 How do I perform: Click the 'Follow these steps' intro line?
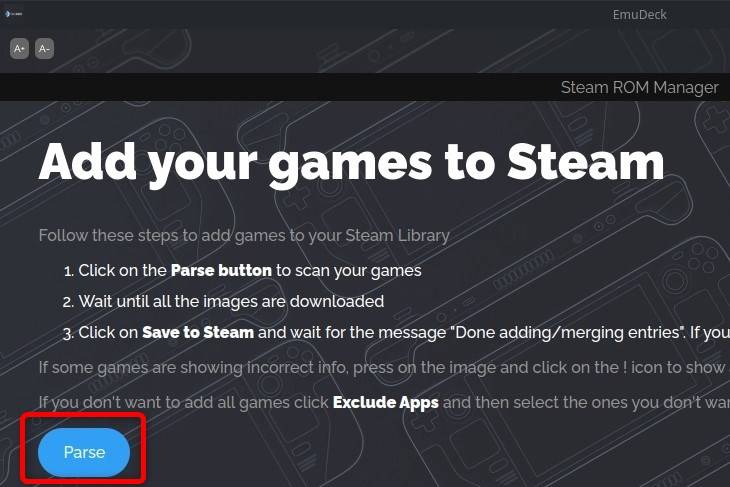244,236
